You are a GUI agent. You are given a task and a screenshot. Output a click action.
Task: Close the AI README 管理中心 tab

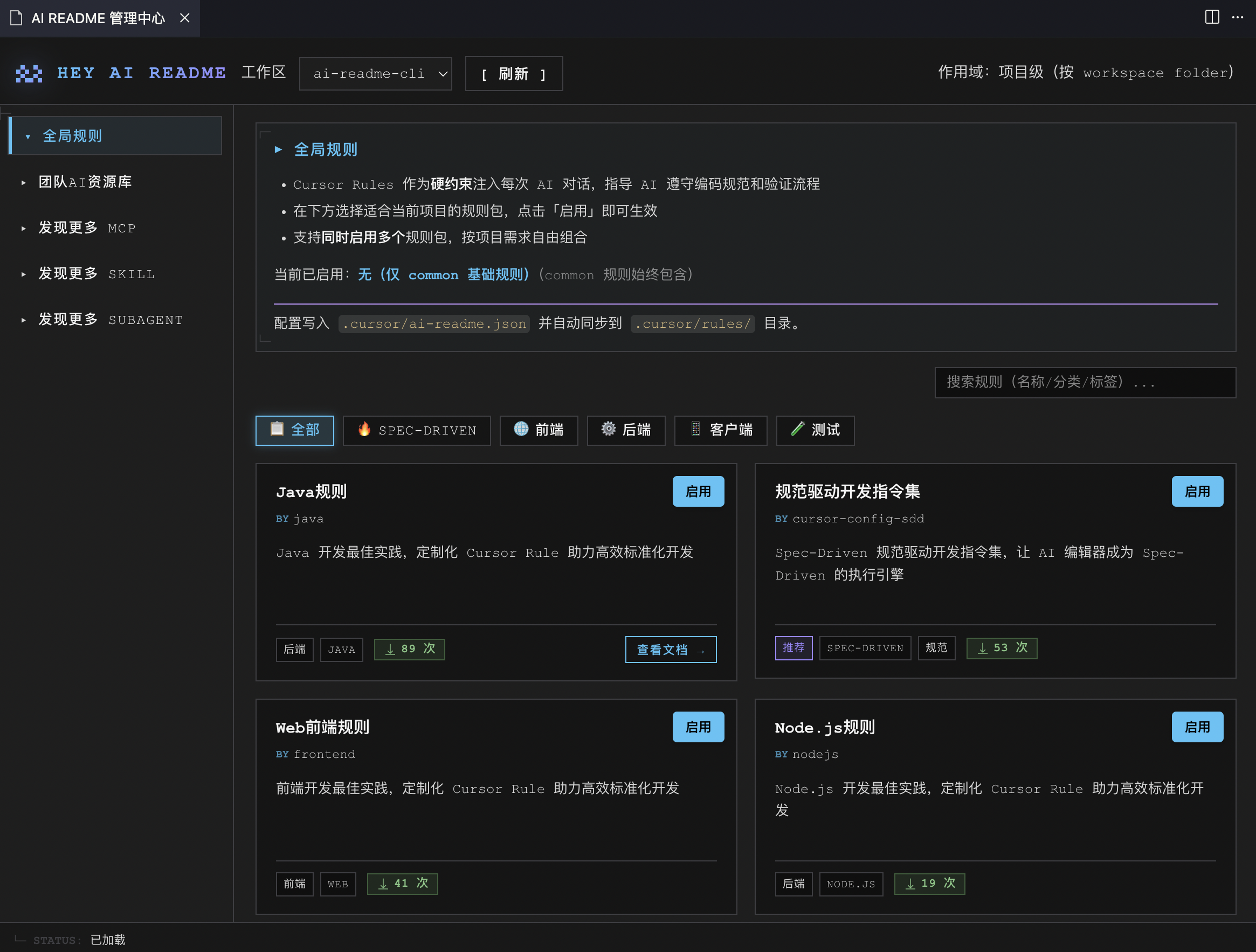(184, 18)
